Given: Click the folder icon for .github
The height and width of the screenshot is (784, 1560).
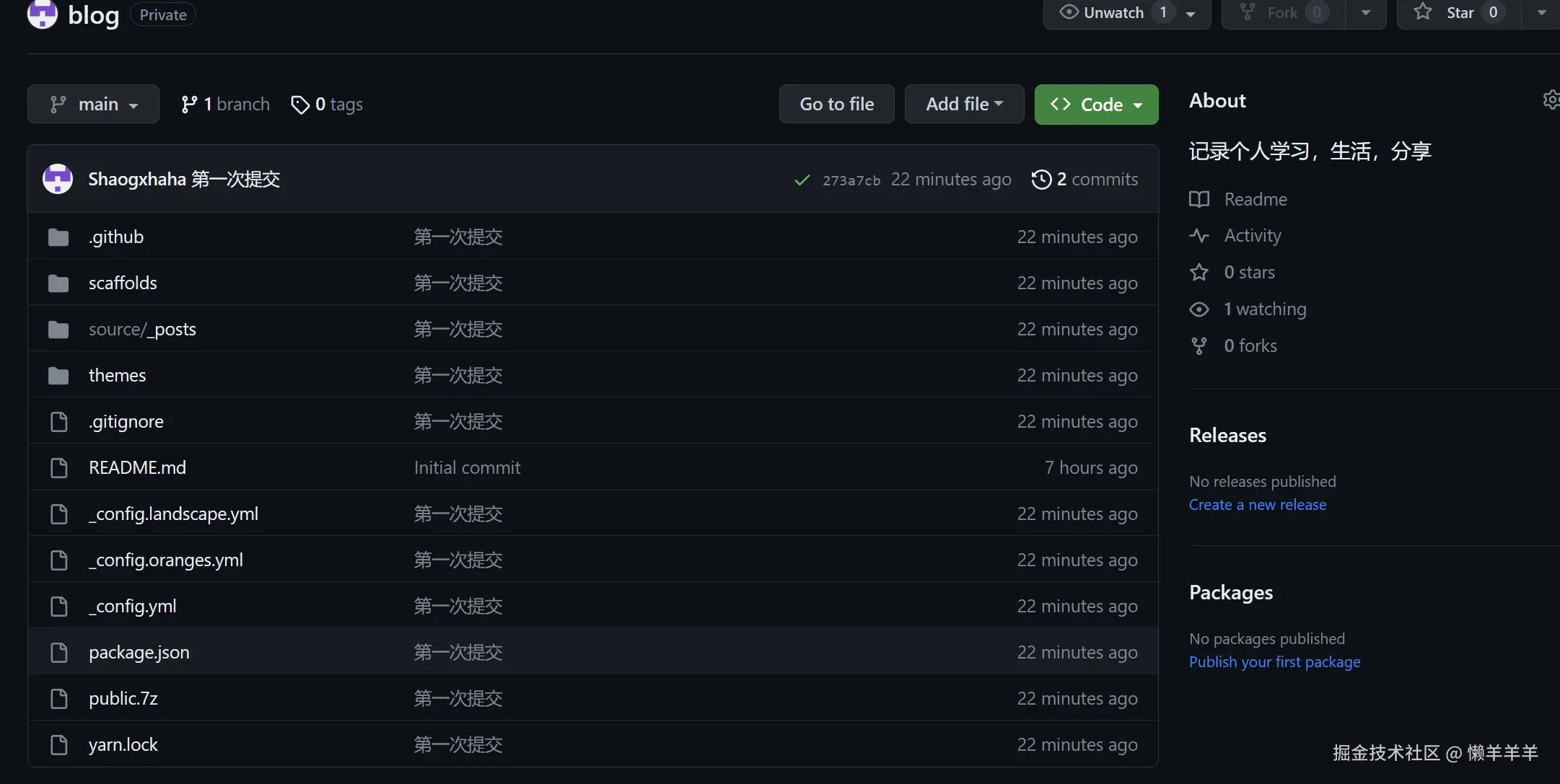Looking at the screenshot, I should pos(58,237).
